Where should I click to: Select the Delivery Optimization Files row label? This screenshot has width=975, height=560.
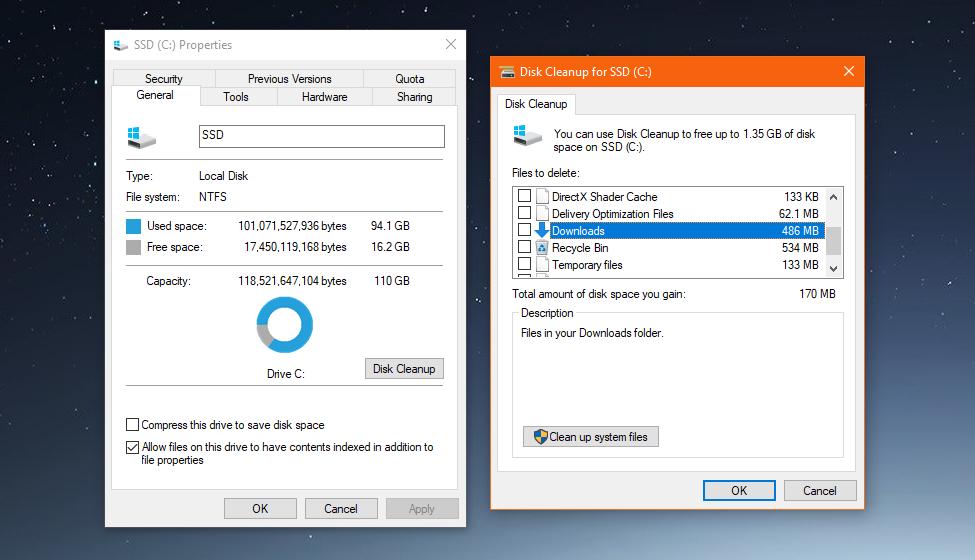click(612, 214)
